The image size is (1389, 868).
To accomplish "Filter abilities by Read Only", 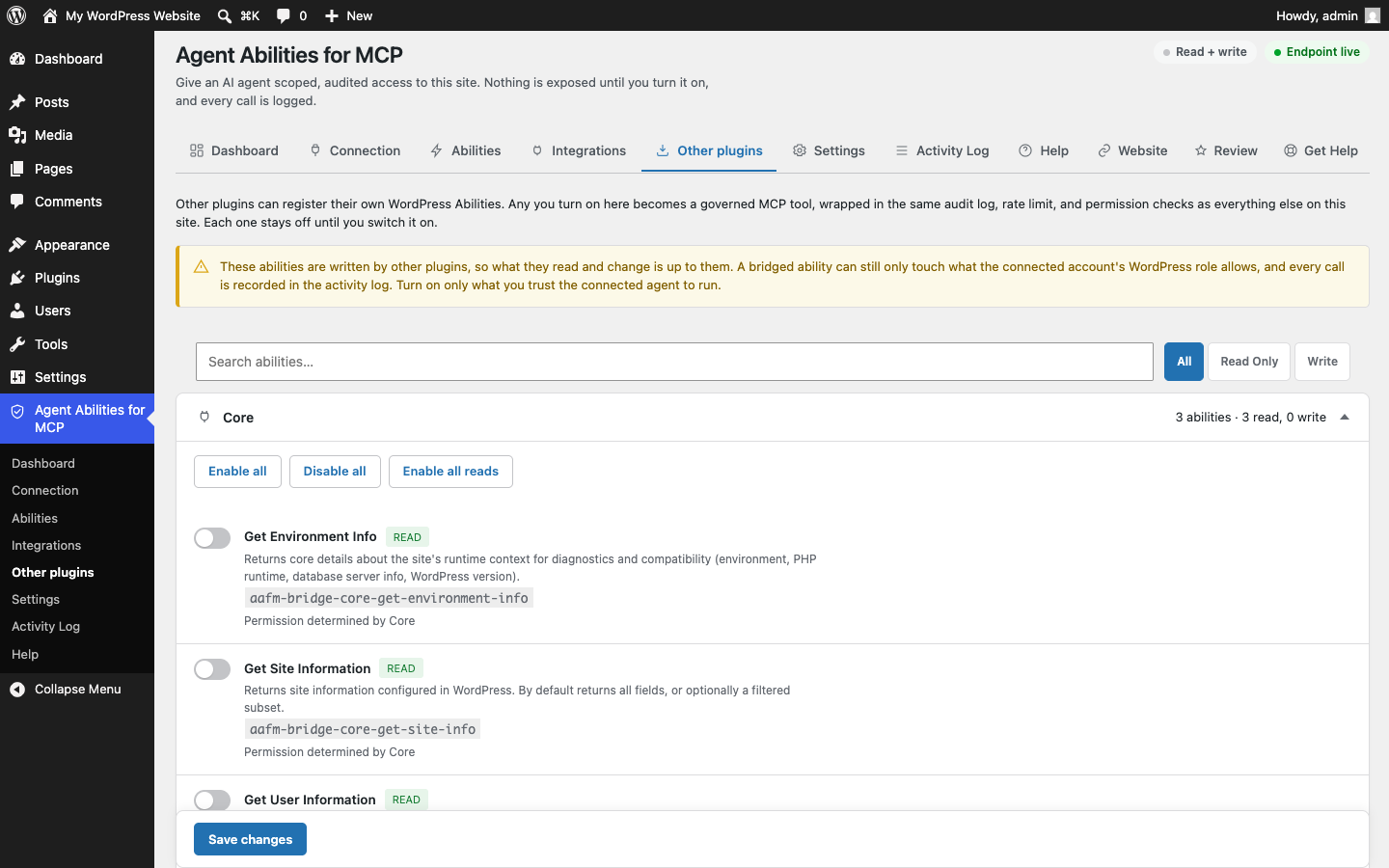I will 1249,362.
